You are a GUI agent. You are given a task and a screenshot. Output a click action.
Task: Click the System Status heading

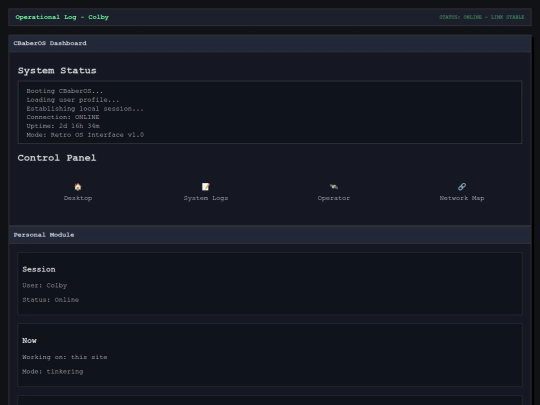pos(57,71)
